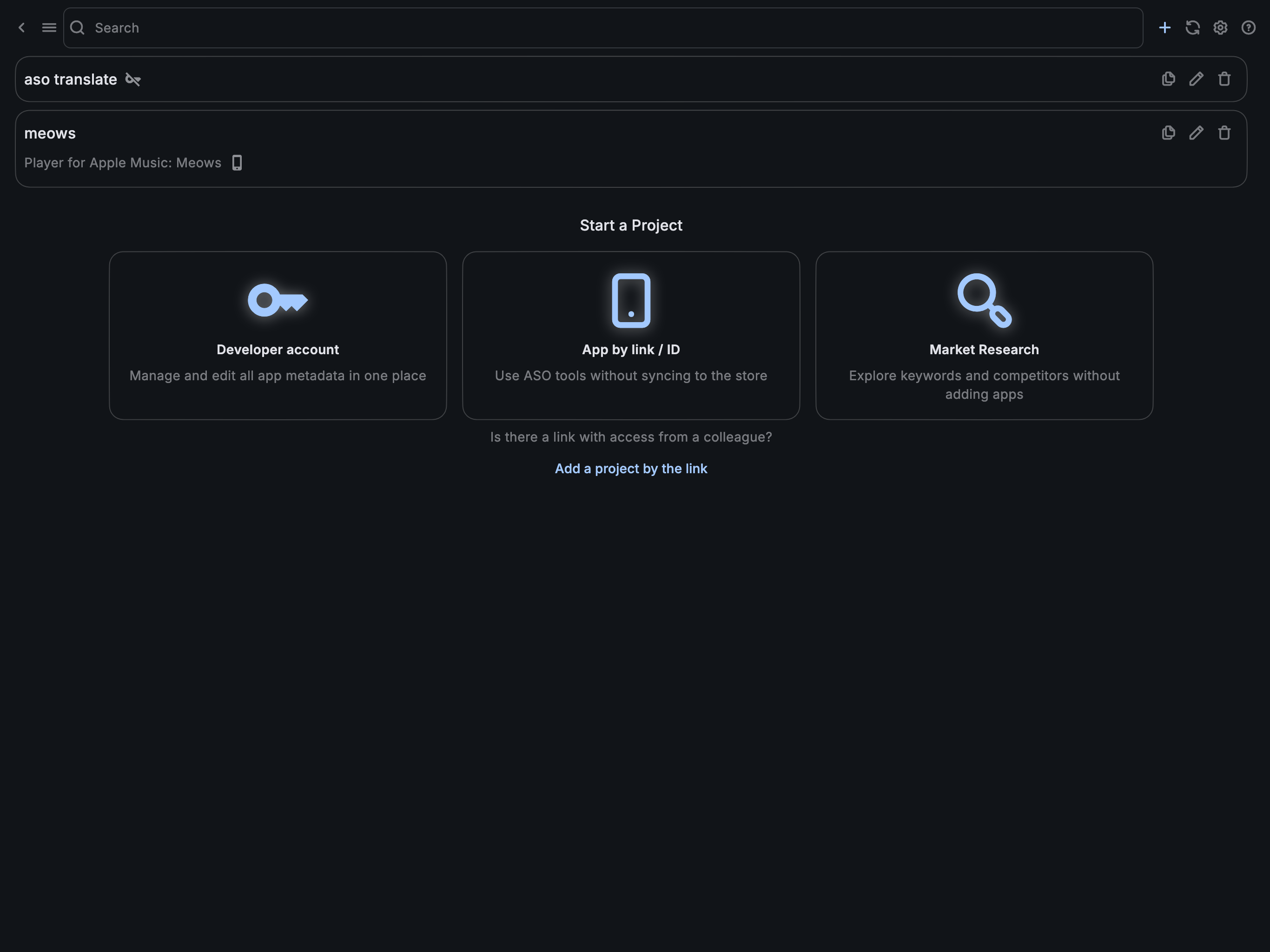Start a Market Research project
Viewport: 1270px width, 952px height.
(984, 335)
